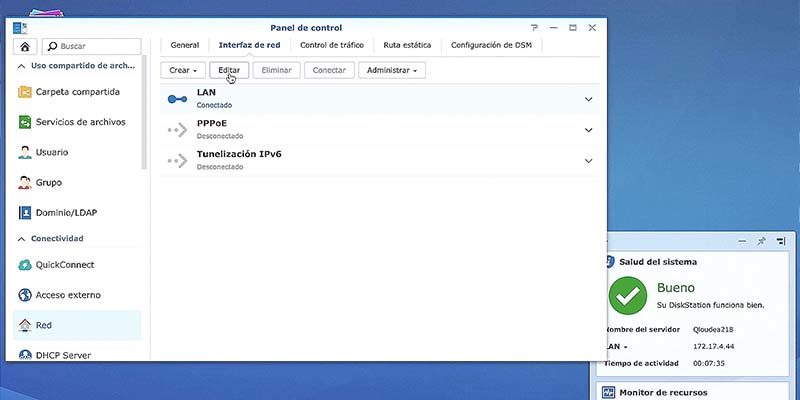Click the Panel de control app icon in title bar

[20, 28]
